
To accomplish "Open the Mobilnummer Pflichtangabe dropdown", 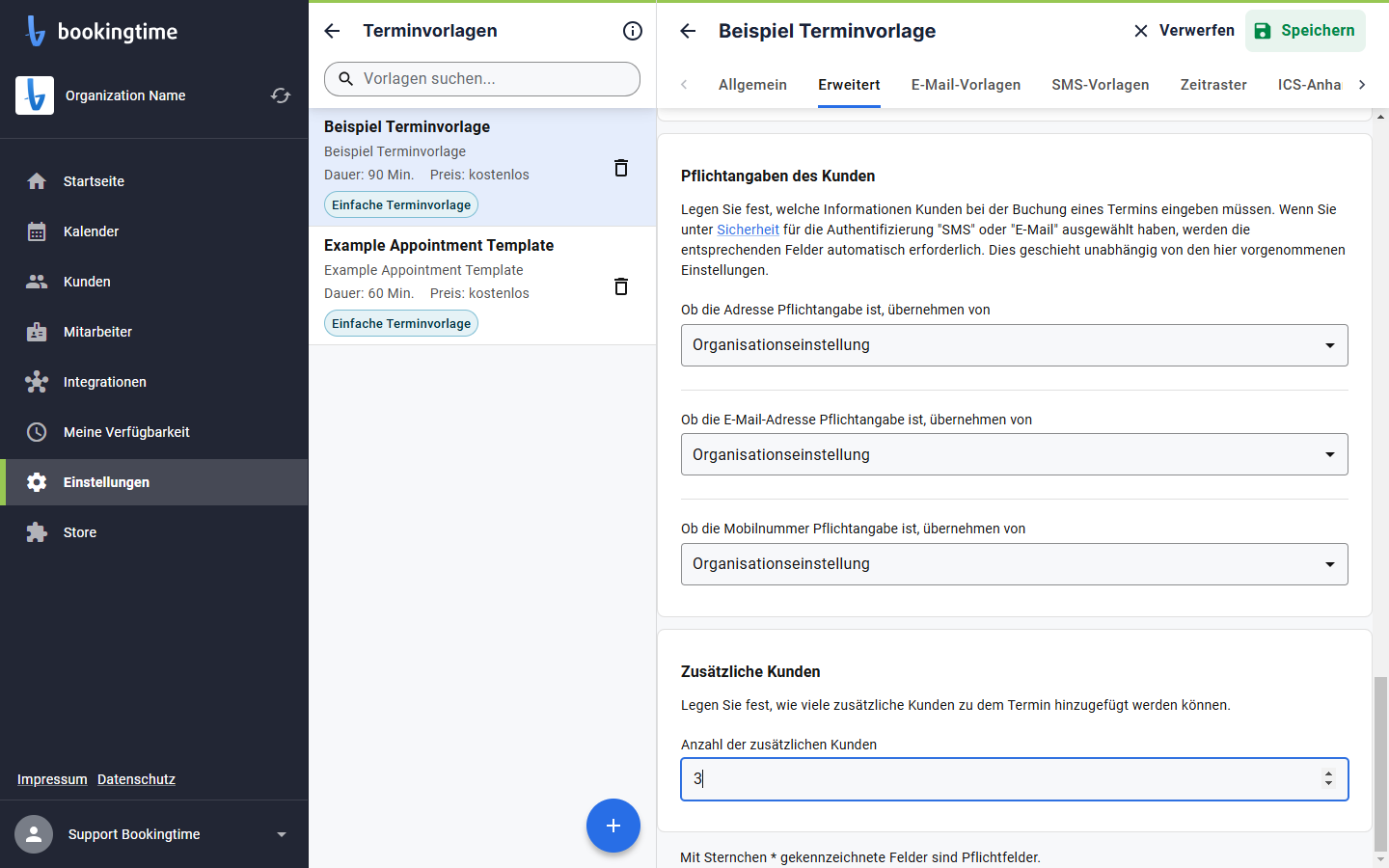I will [1015, 564].
